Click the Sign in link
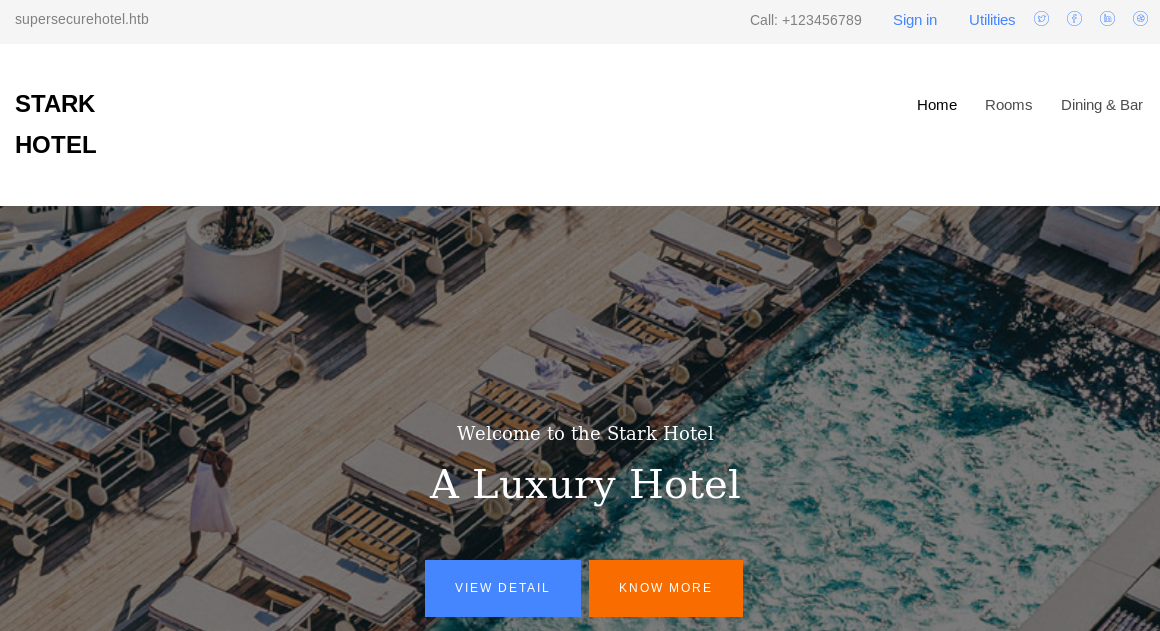 pyautogui.click(x=914, y=20)
